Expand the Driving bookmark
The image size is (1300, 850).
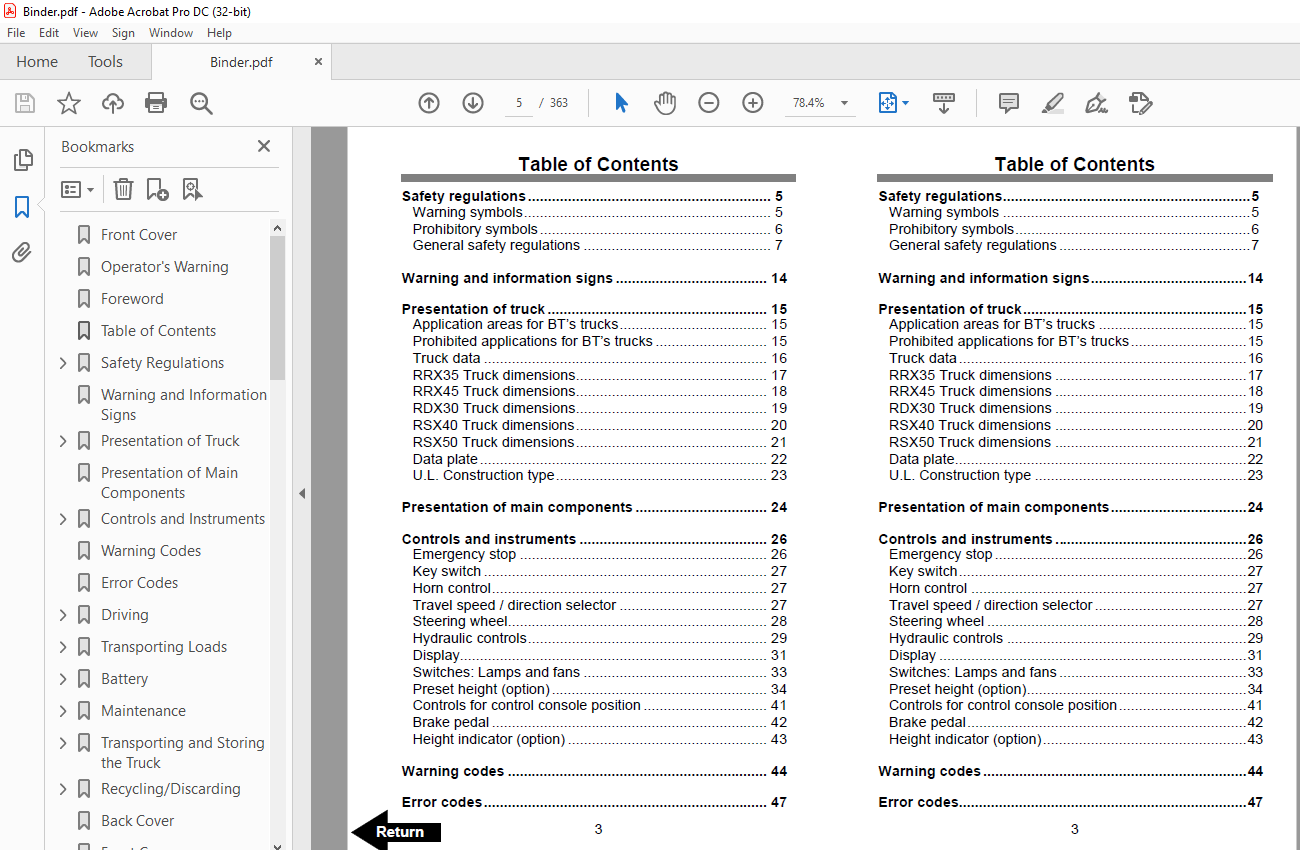click(x=63, y=615)
